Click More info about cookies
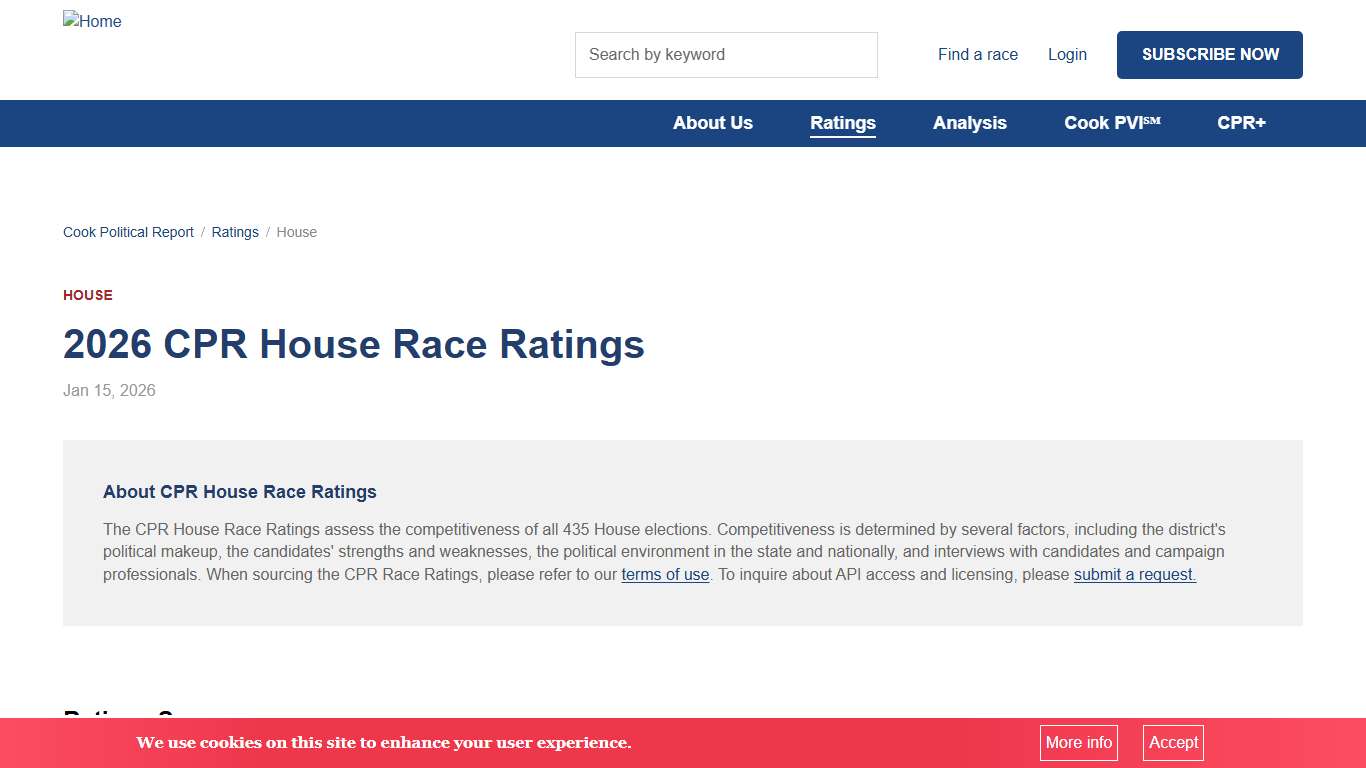The height and width of the screenshot is (768, 1366). coord(1078,743)
